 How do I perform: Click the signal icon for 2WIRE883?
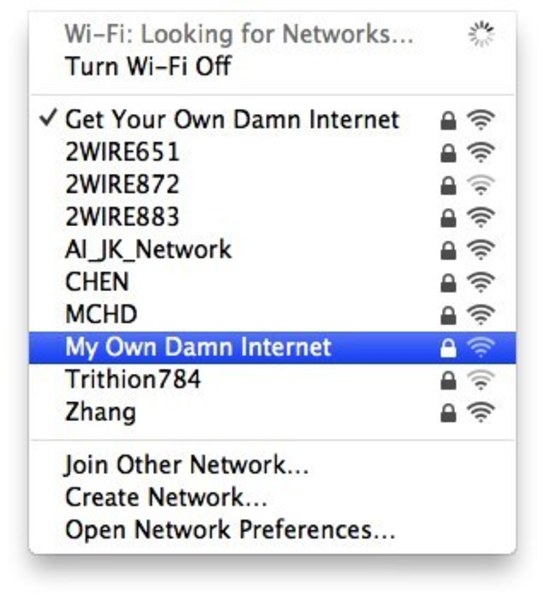coord(481,217)
